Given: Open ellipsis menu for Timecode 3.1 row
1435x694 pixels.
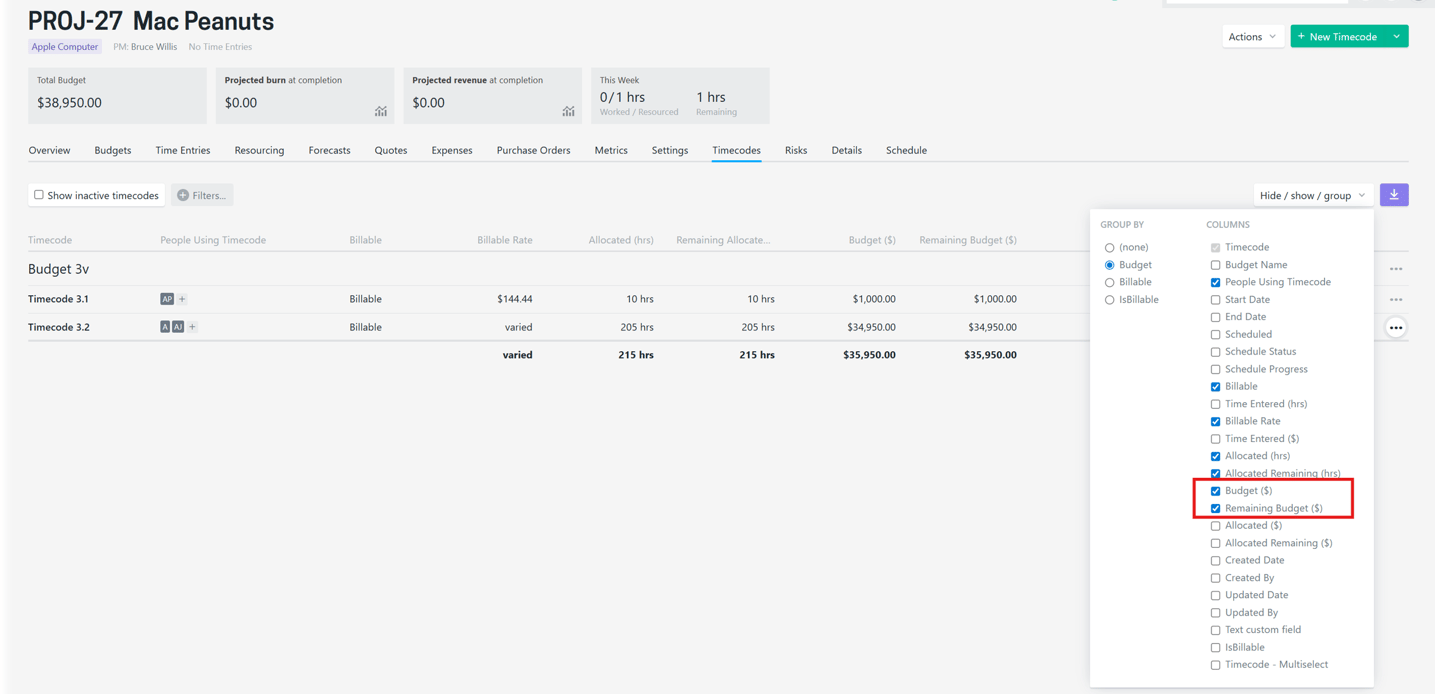Looking at the screenshot, I should pos(1396,299).
